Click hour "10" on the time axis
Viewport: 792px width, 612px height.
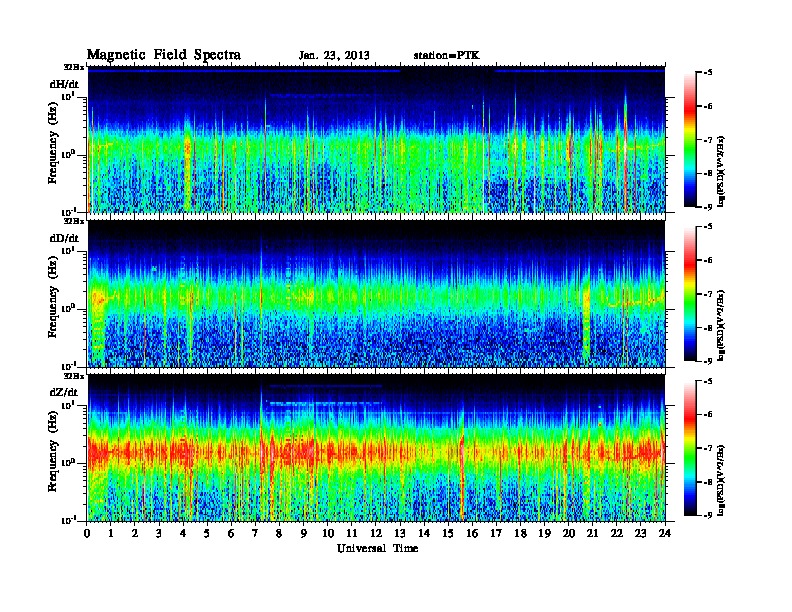(x=328, y=533)
